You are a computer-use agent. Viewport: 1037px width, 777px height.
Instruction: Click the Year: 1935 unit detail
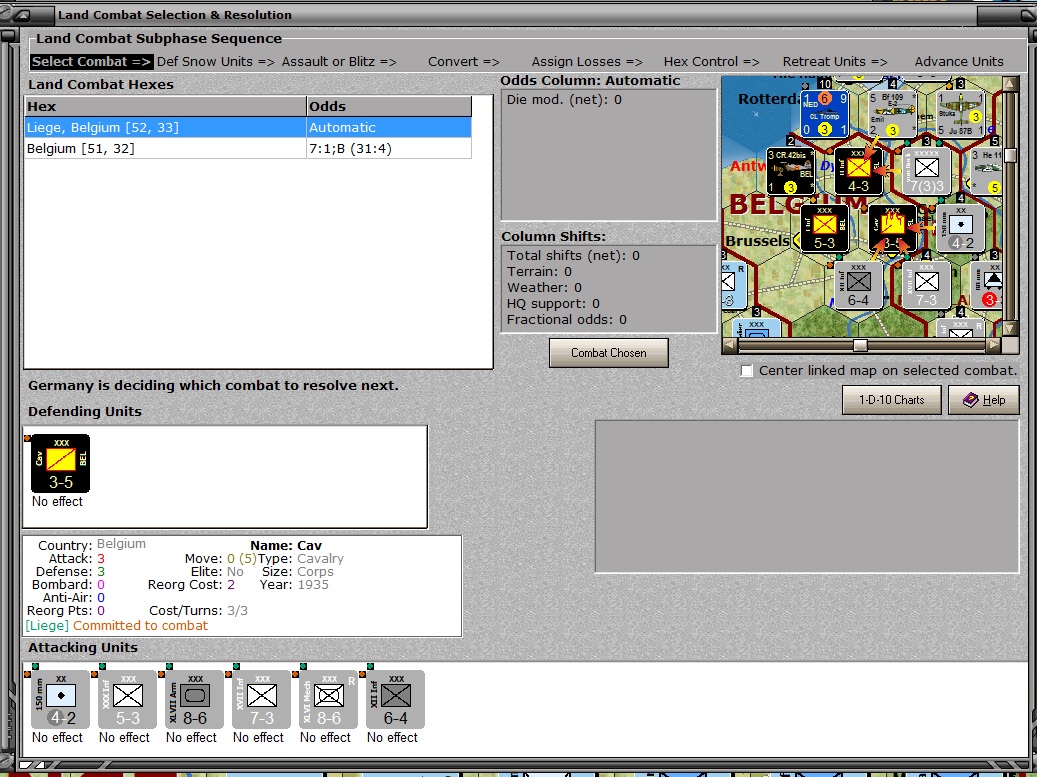(x=295, y=585)
